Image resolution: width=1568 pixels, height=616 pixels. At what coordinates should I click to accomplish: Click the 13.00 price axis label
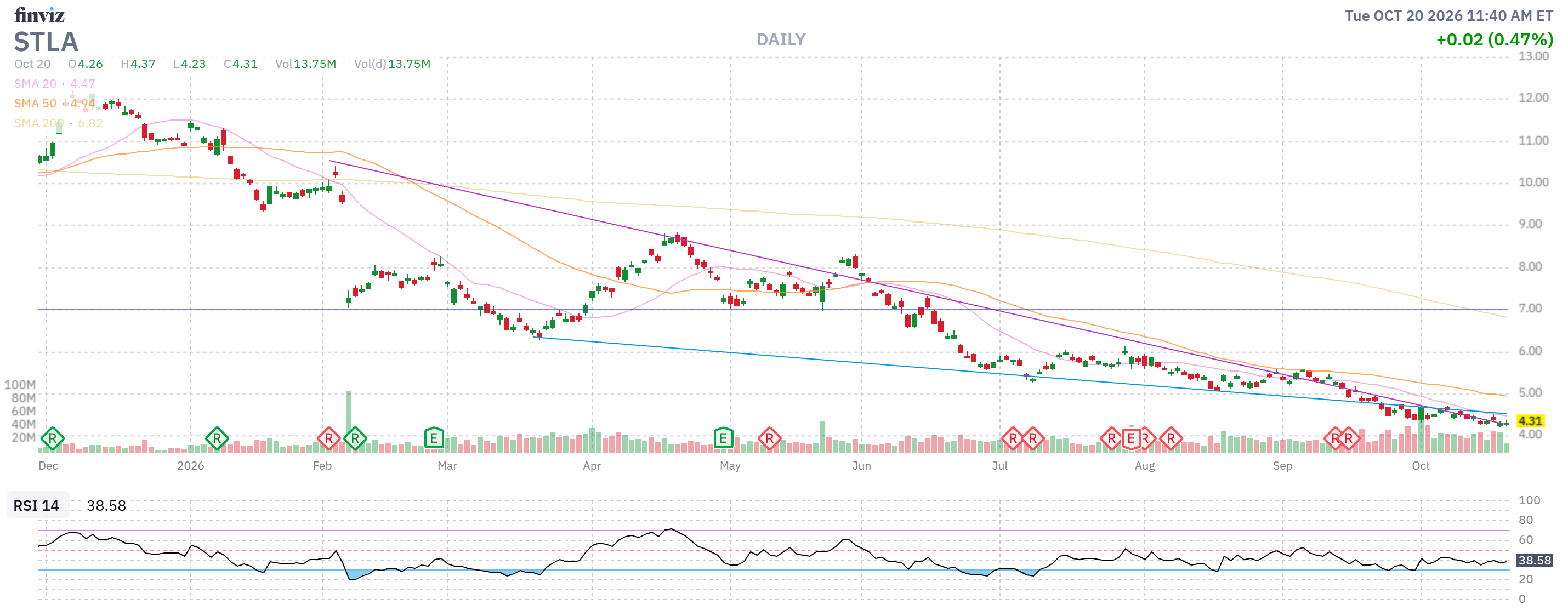coord(1533,56)
